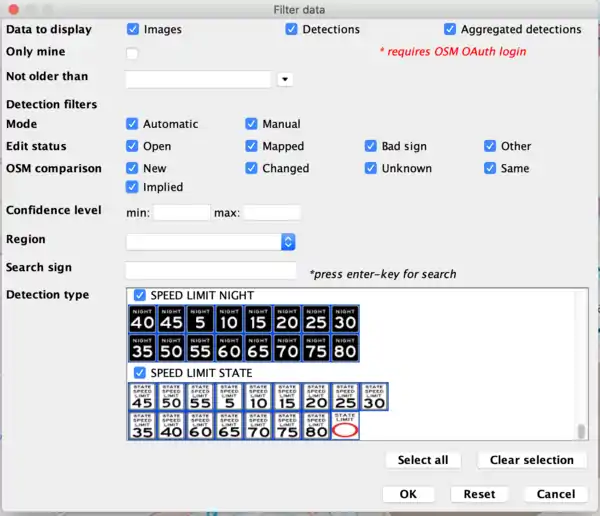Open the Not older than date picker arrow
The height and width of the screenshot is (516, 600).
click(285, 79)
